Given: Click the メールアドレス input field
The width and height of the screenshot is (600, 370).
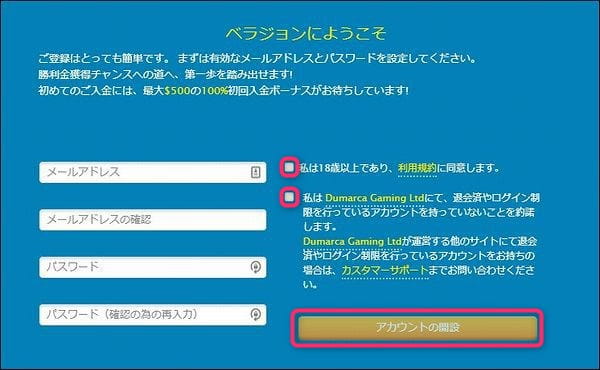Looking at the screenshot, I should click(x=153, y=172).
